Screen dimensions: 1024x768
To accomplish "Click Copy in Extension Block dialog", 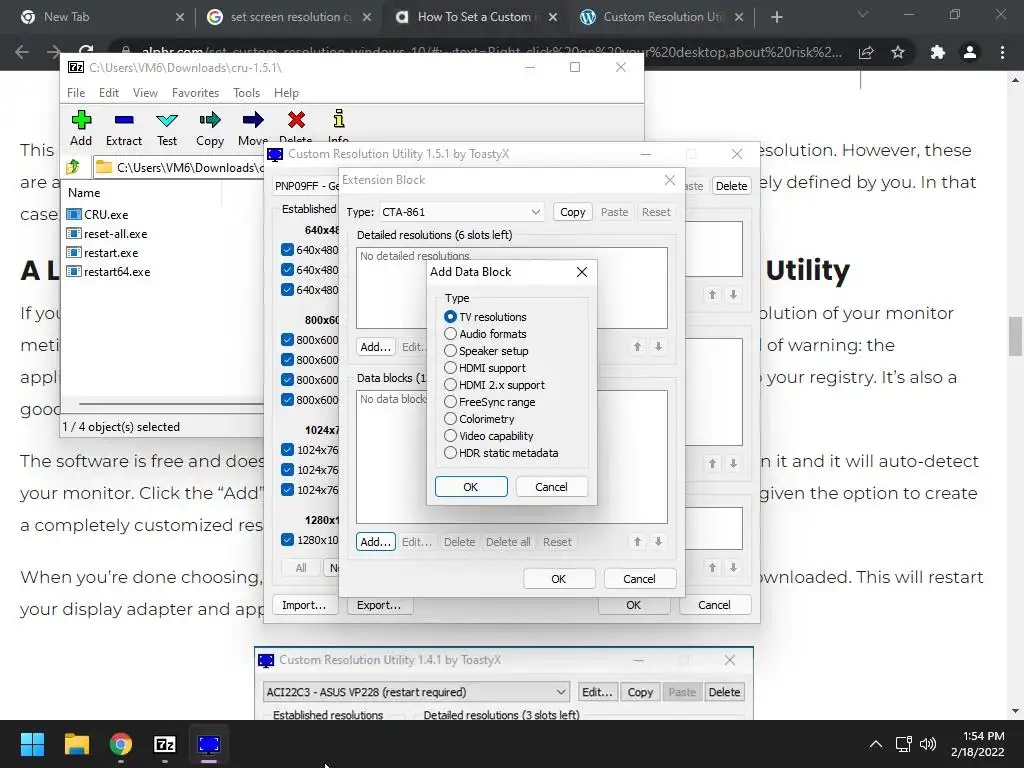I will pos(573,212).
